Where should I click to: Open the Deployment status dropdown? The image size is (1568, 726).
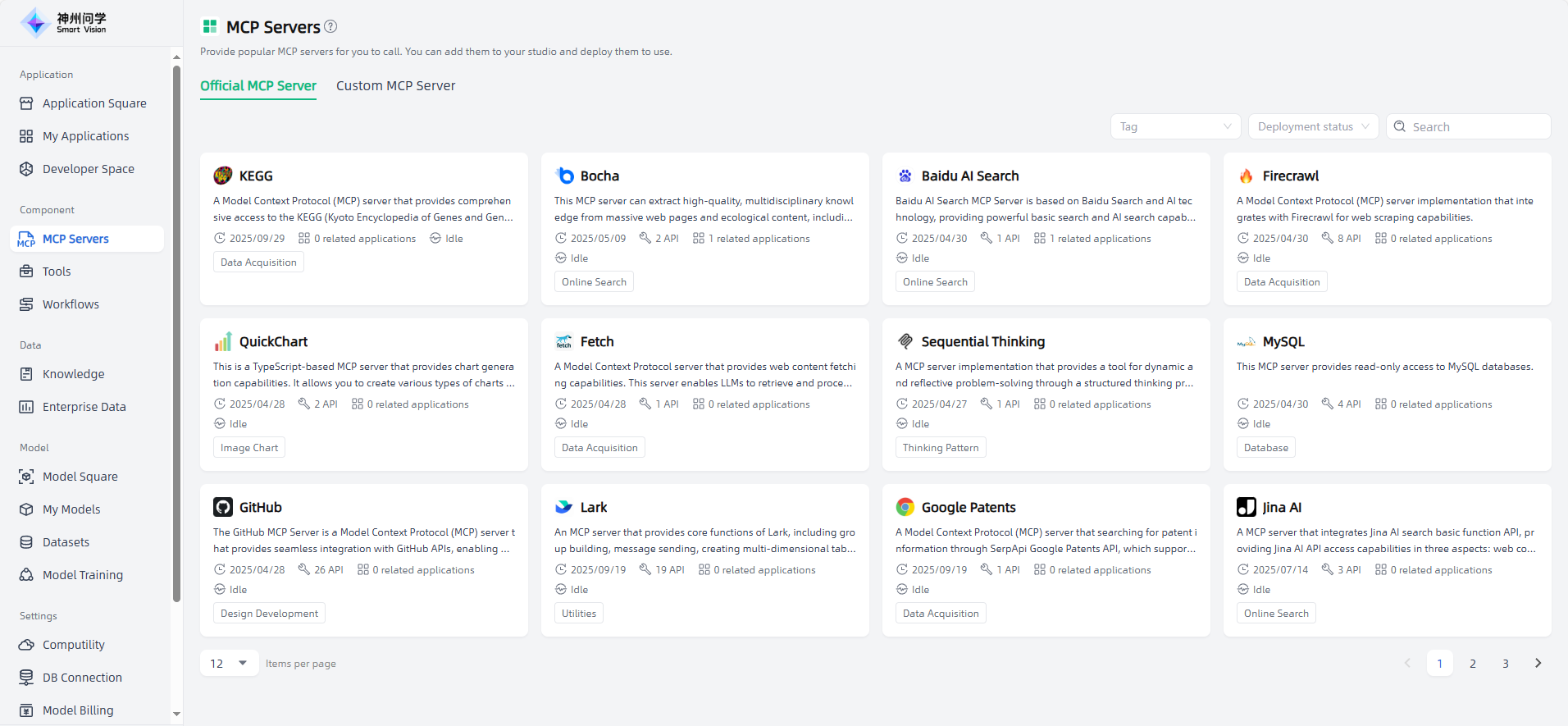coord(1313,126)
